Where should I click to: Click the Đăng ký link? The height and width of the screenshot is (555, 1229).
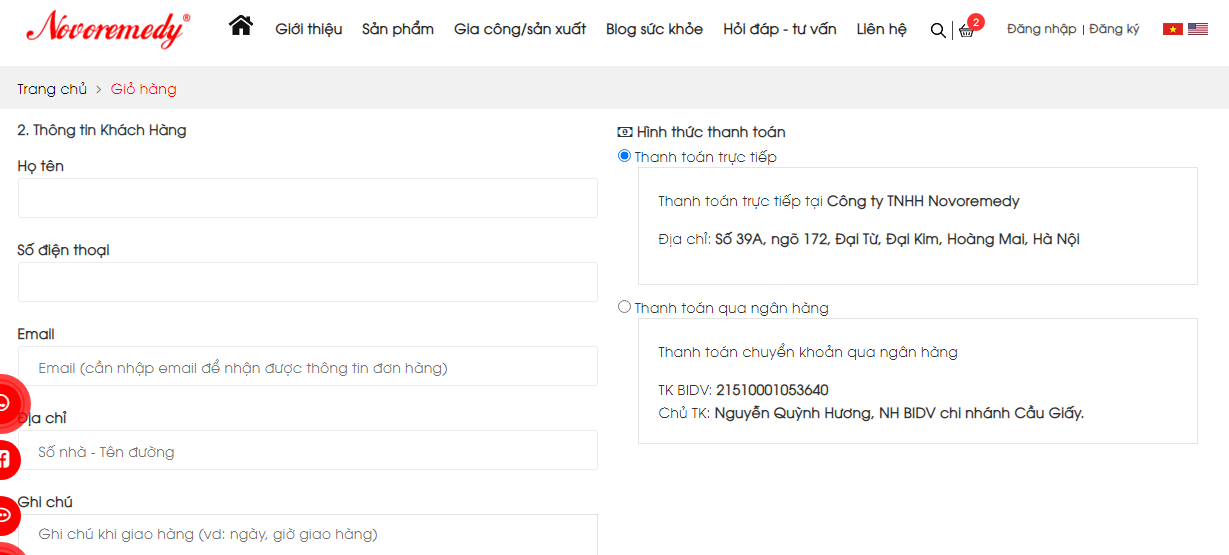1114,29
